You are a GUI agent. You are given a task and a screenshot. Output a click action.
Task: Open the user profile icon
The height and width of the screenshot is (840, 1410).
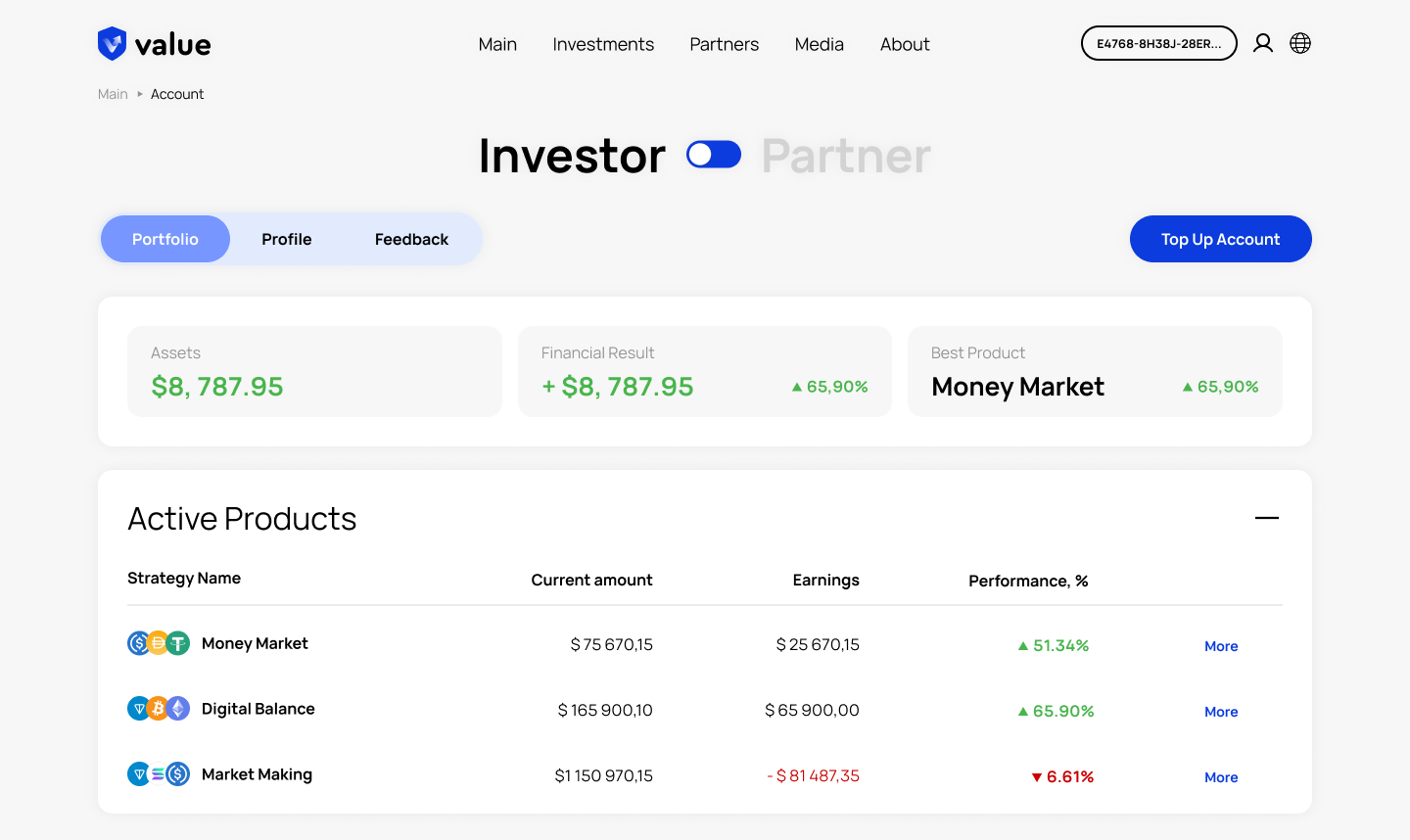coord(1263,43)
